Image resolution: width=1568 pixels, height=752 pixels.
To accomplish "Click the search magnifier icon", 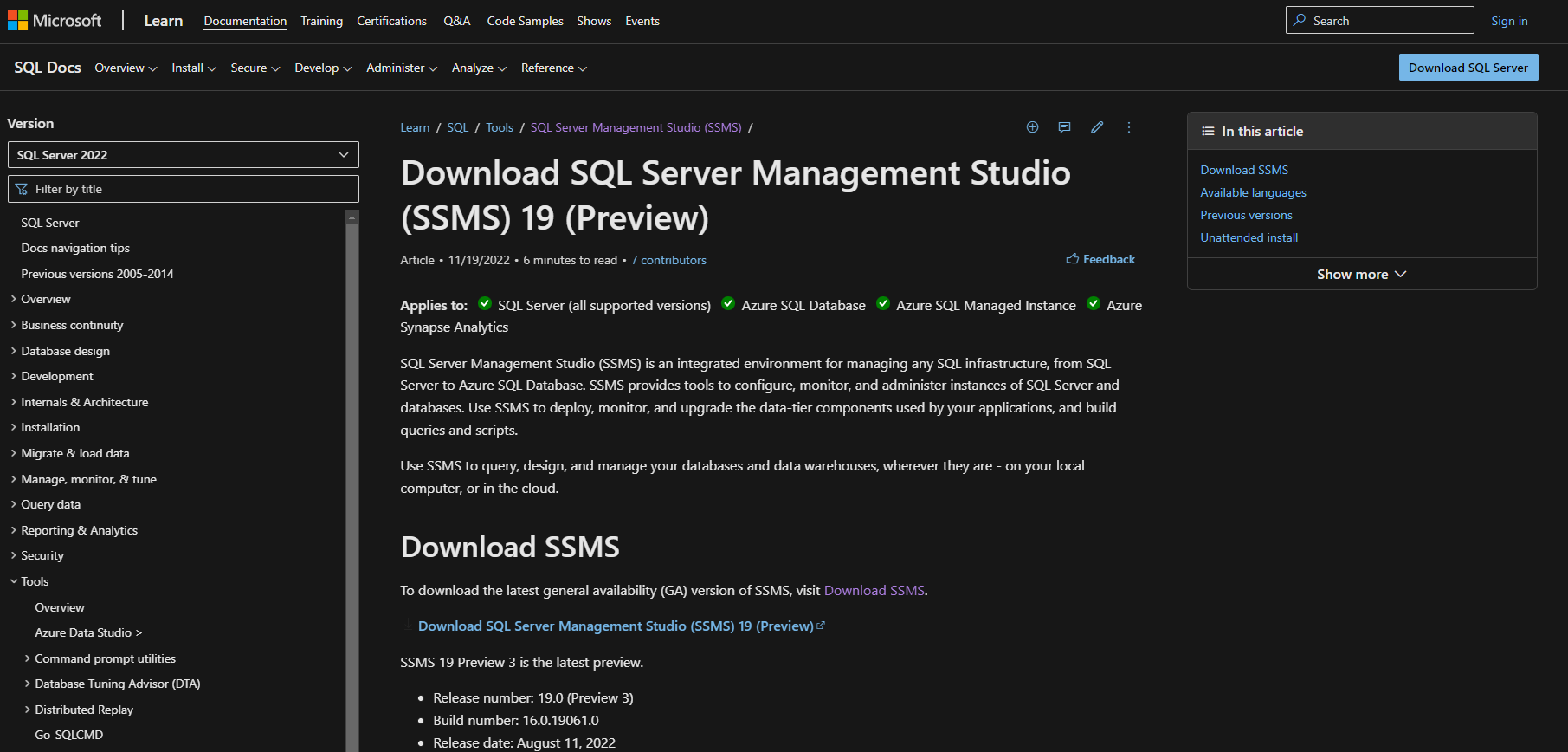I will click(x=1300, y=21).
